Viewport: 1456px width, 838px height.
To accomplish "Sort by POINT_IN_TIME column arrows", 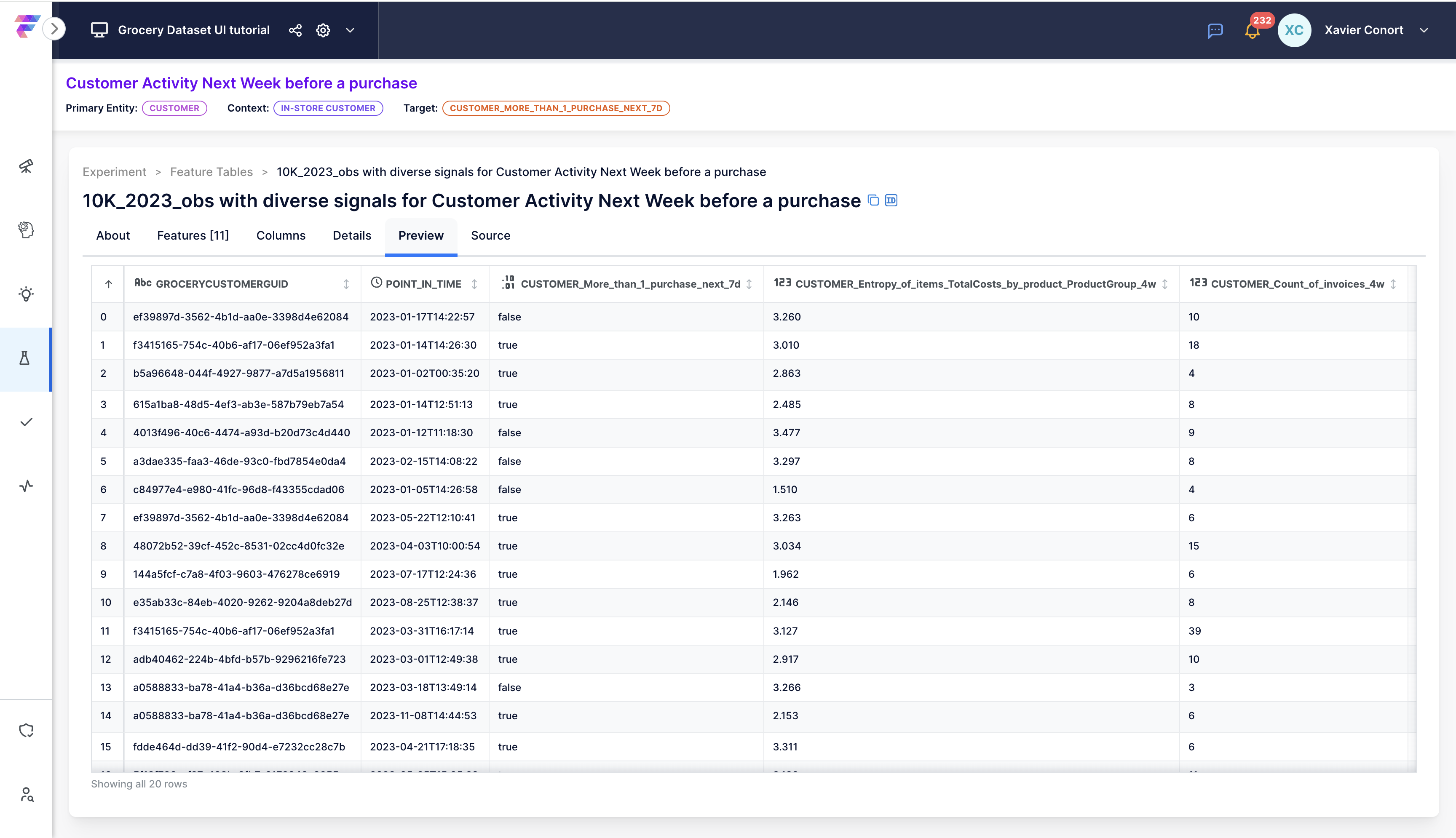I will (x=474, y=284).
